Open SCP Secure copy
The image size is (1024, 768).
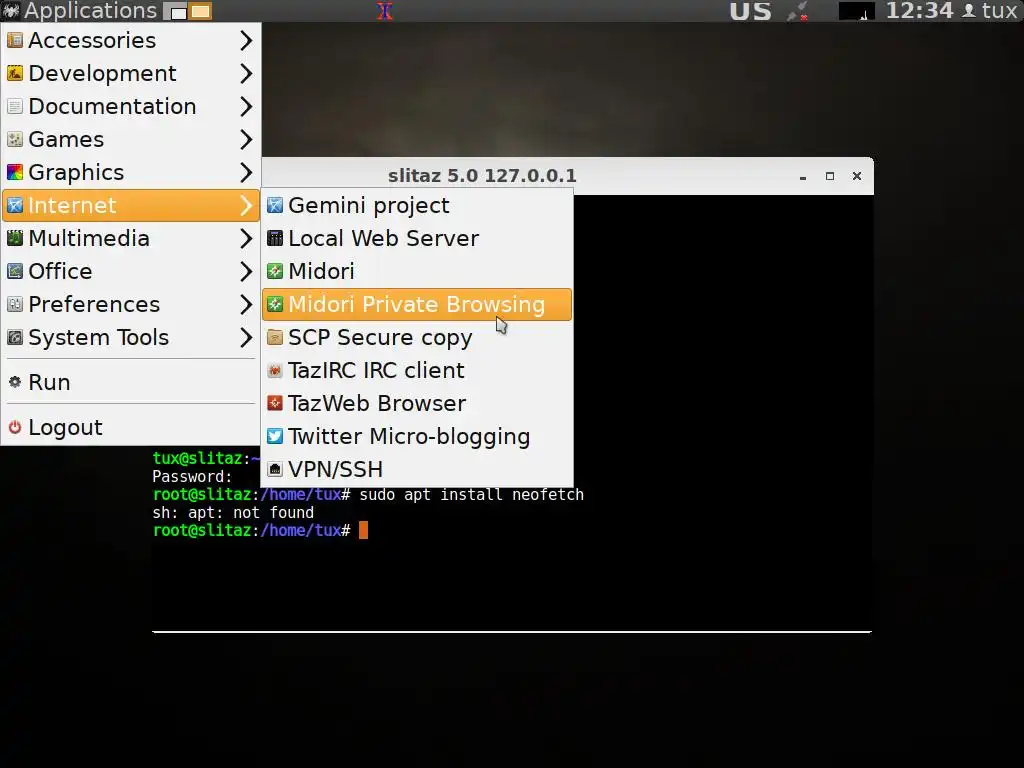point(417,337)
